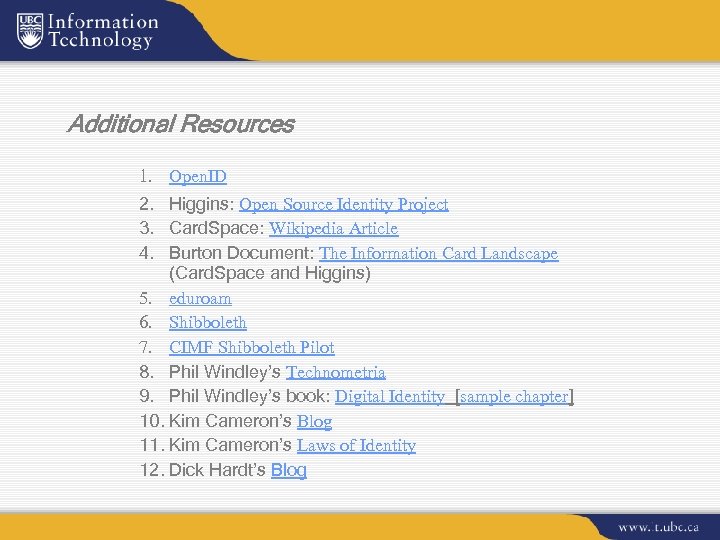Viewport: 720px width, 540px height.
Task: Select "Kim Cameron's" in item 10
Action: click(x=231, y=421)
